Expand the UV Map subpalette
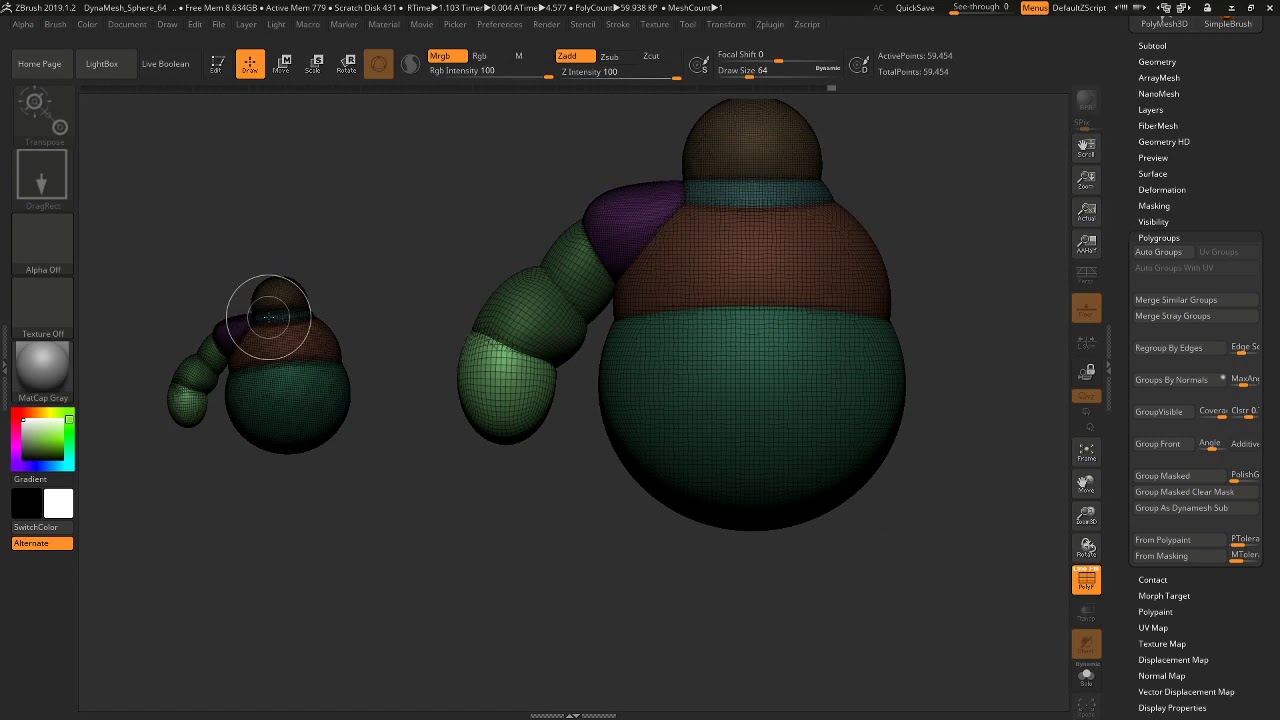This screenshot has width=1280, height=720. [x=1153, y=628]
